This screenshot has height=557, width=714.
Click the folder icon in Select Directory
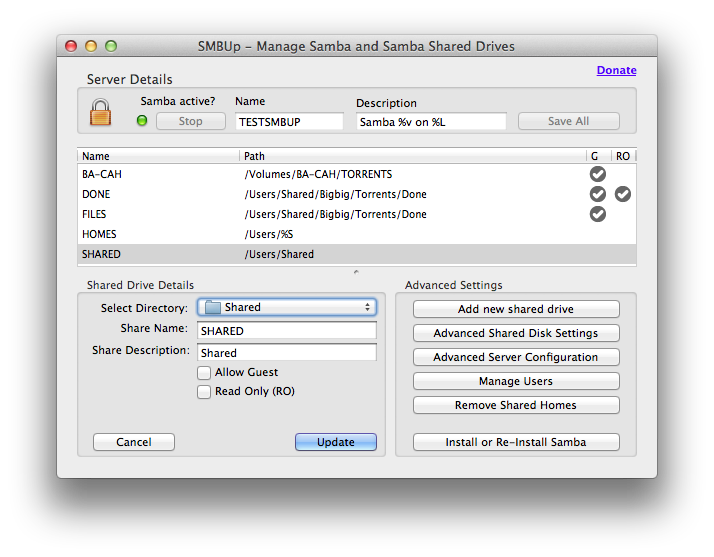click(213, 307)
